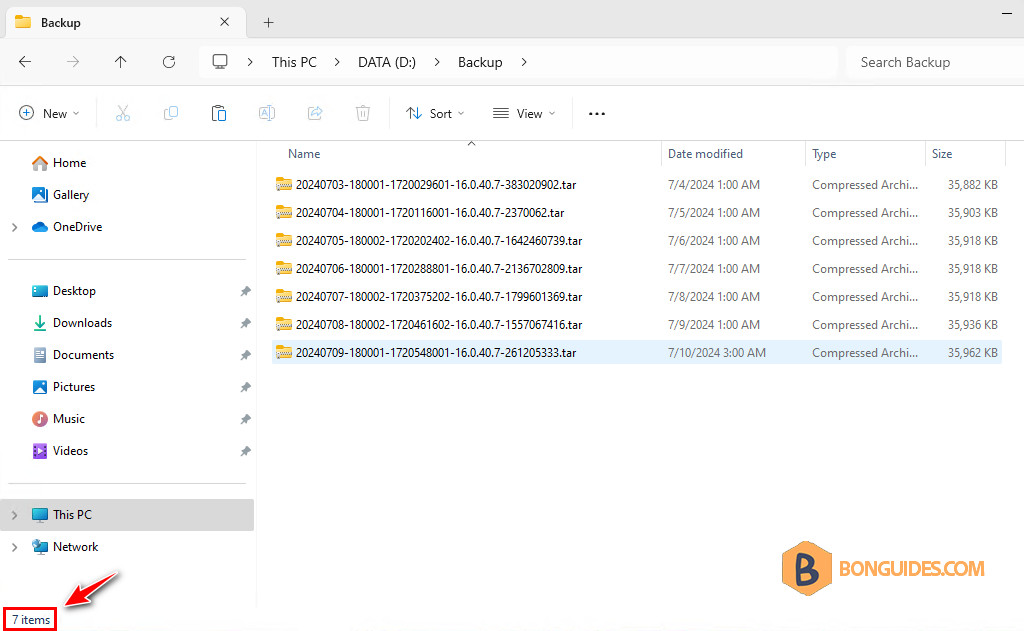Go forward with the right arrow

tap(73, 62)
